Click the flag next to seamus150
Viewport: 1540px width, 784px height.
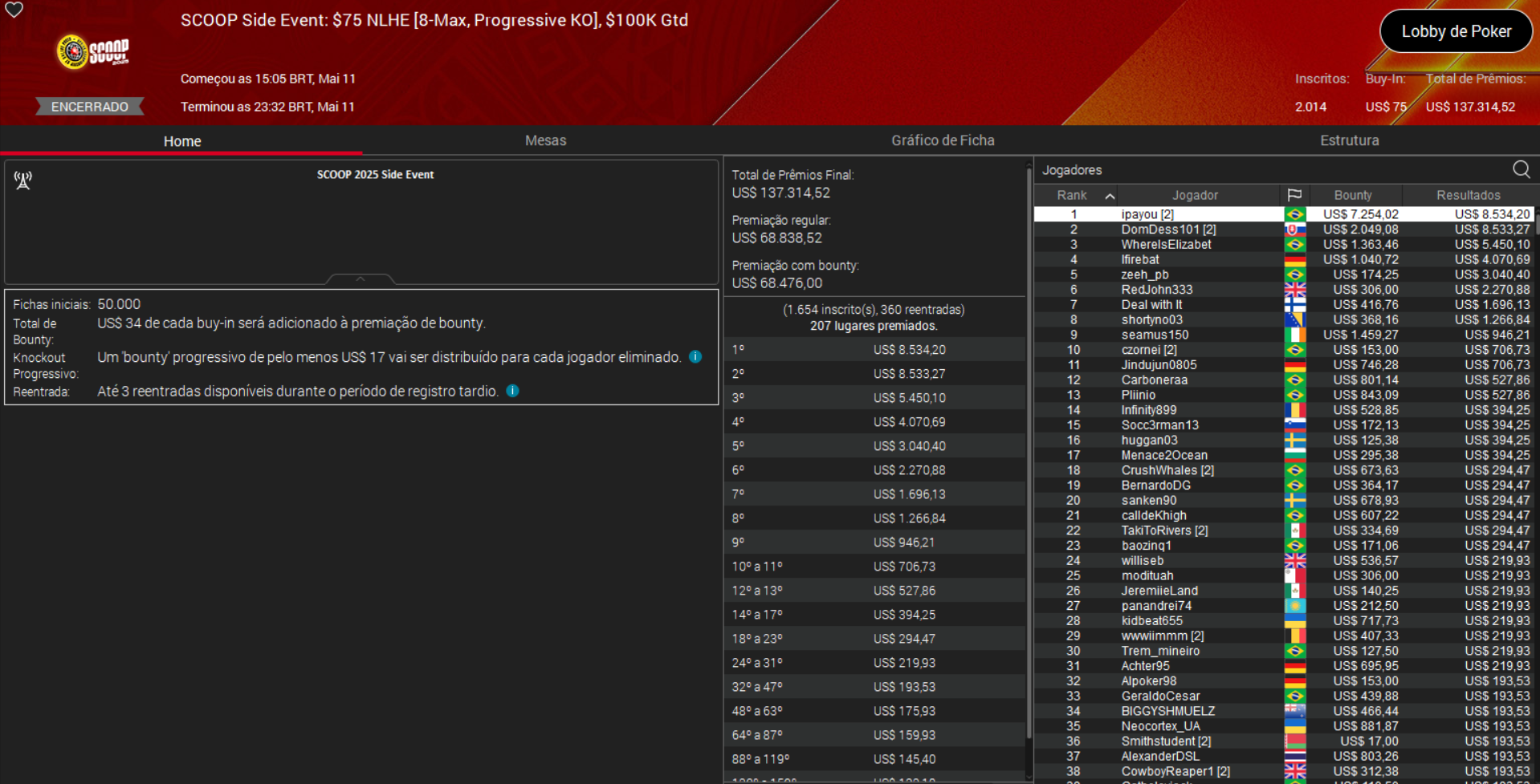[1294, 335]
